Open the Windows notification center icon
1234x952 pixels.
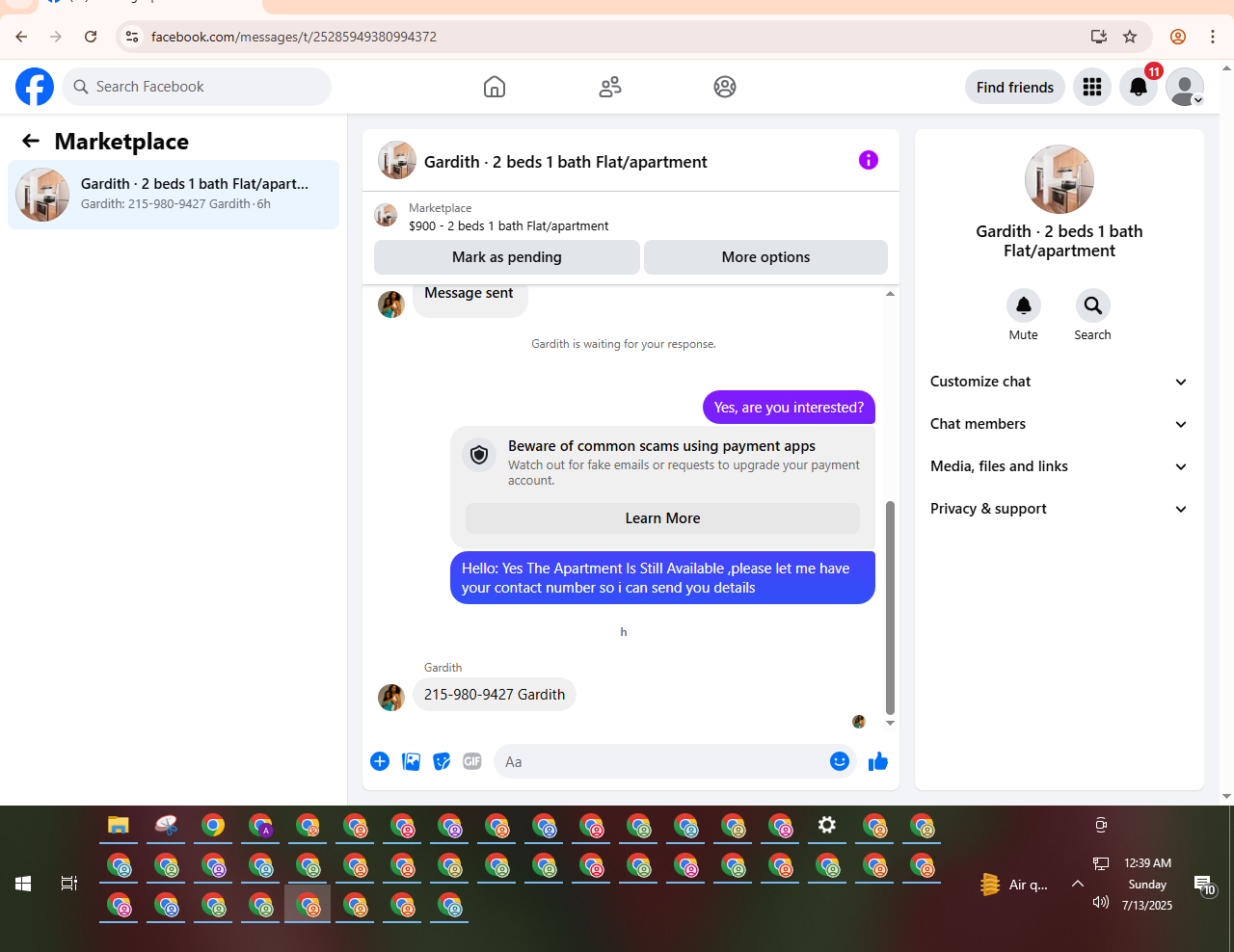point(1203,884)
